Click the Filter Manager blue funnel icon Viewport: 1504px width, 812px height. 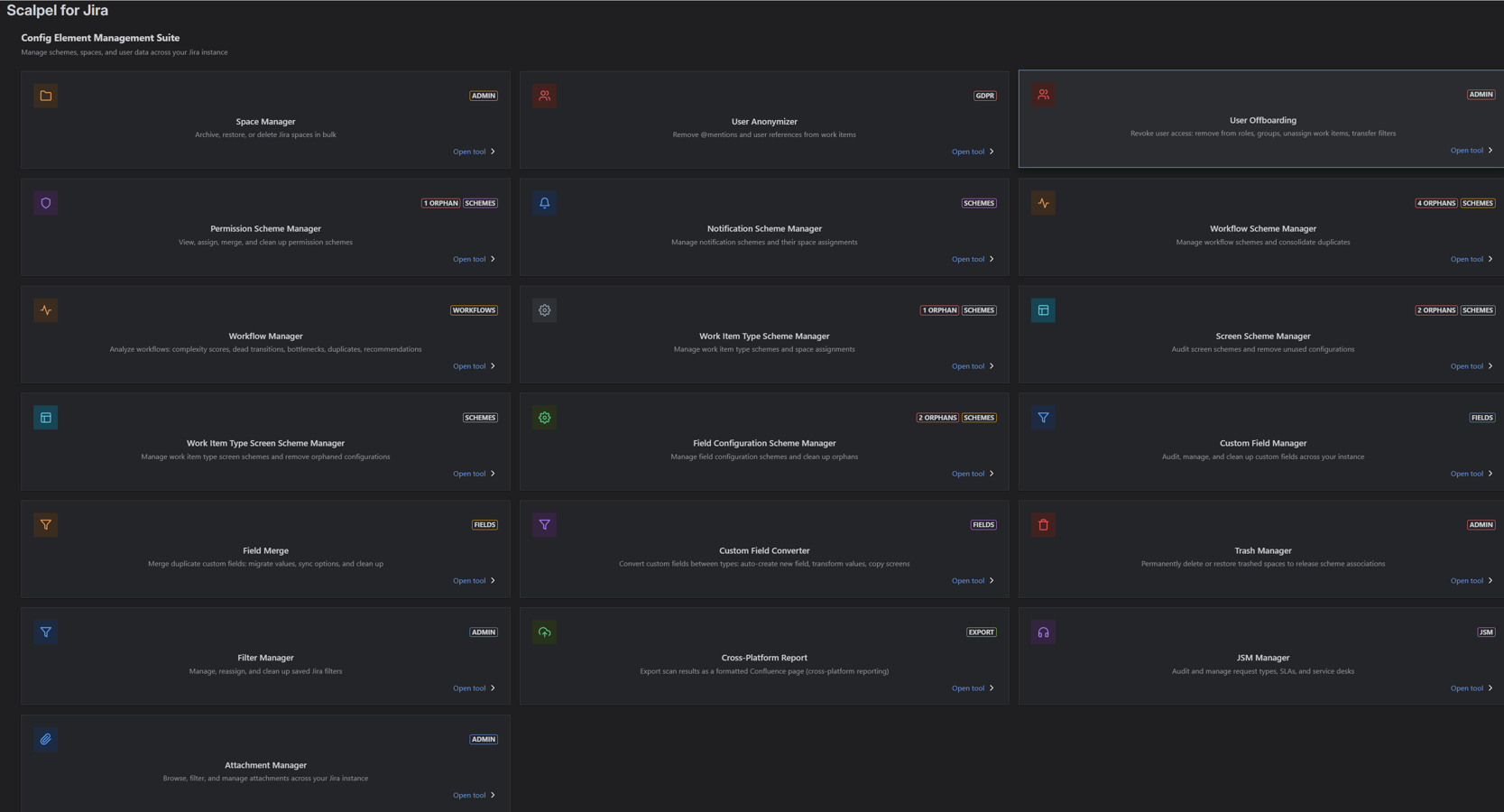(x=46, y=632)
